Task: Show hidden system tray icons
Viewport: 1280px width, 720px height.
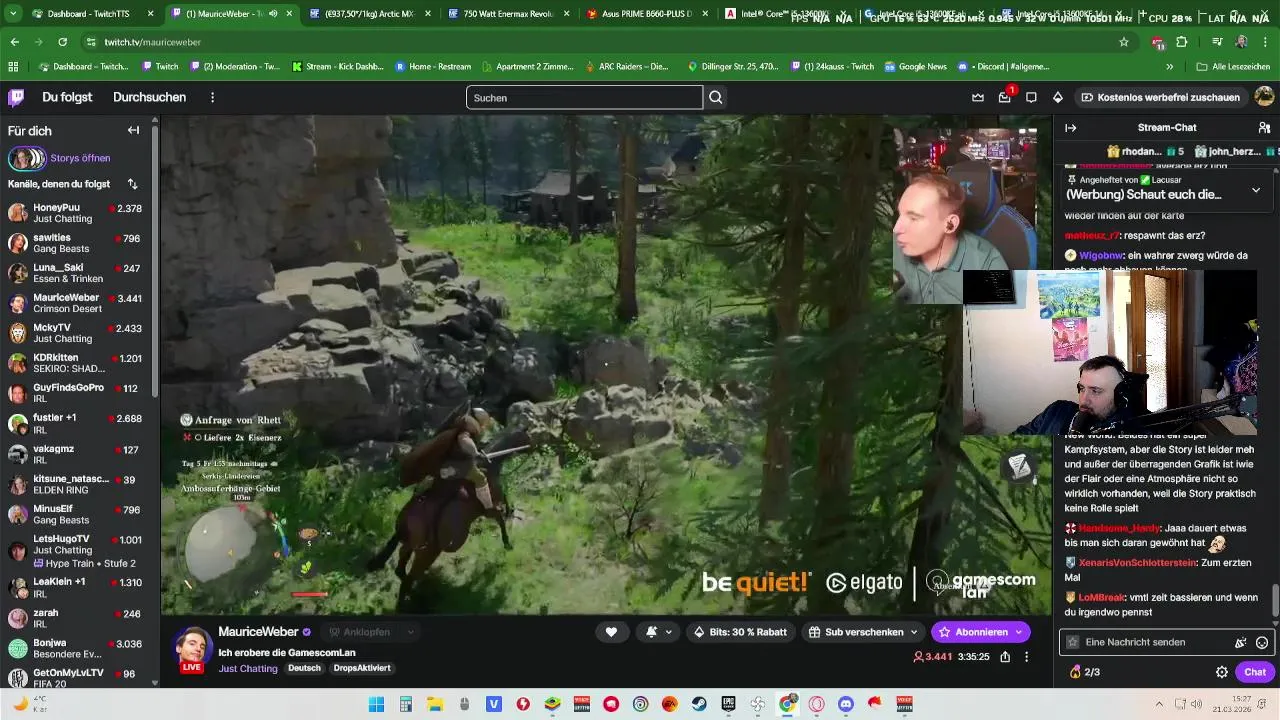Action: click(1160, 704)
